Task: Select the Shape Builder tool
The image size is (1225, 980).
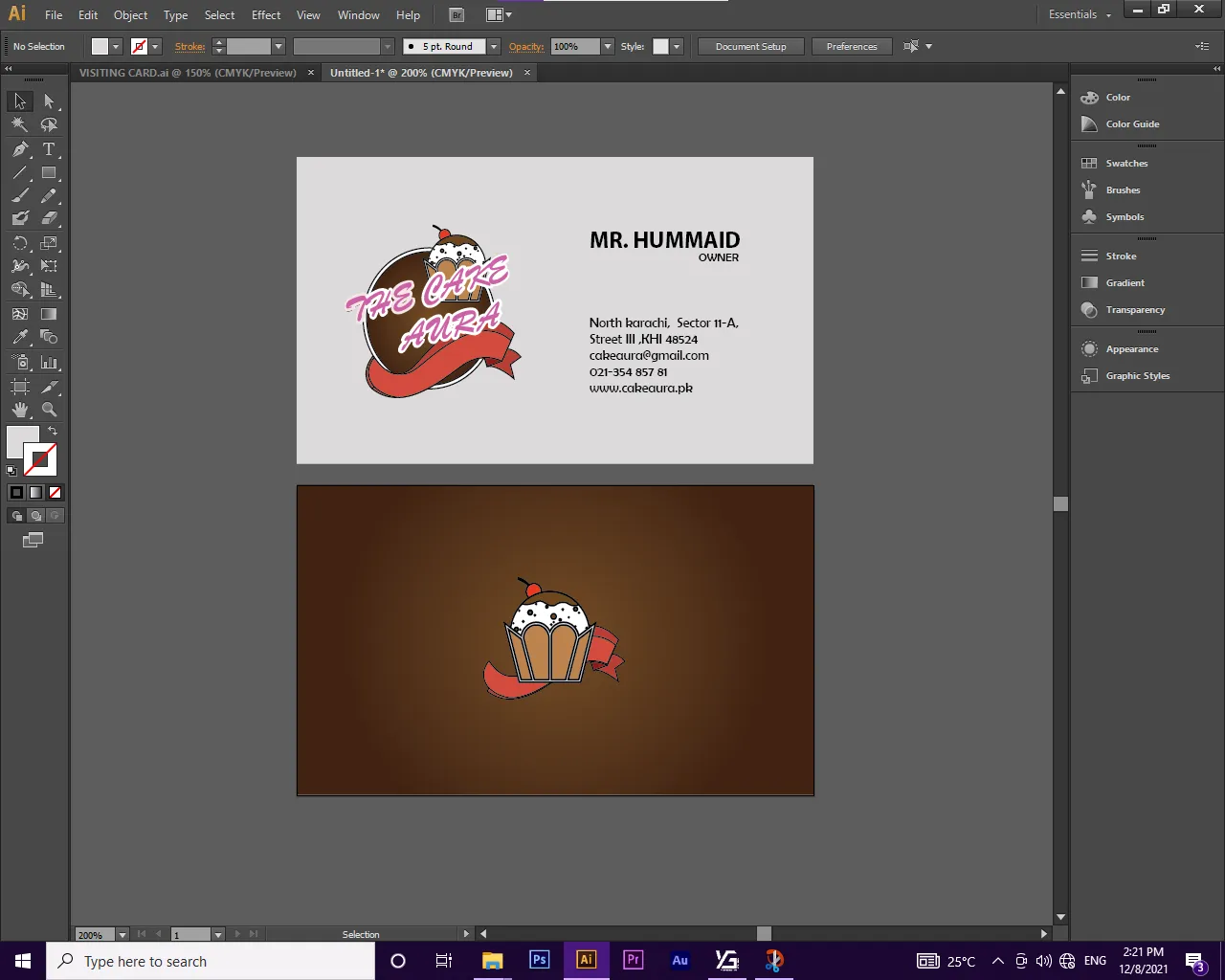Action: pos(20,290)
